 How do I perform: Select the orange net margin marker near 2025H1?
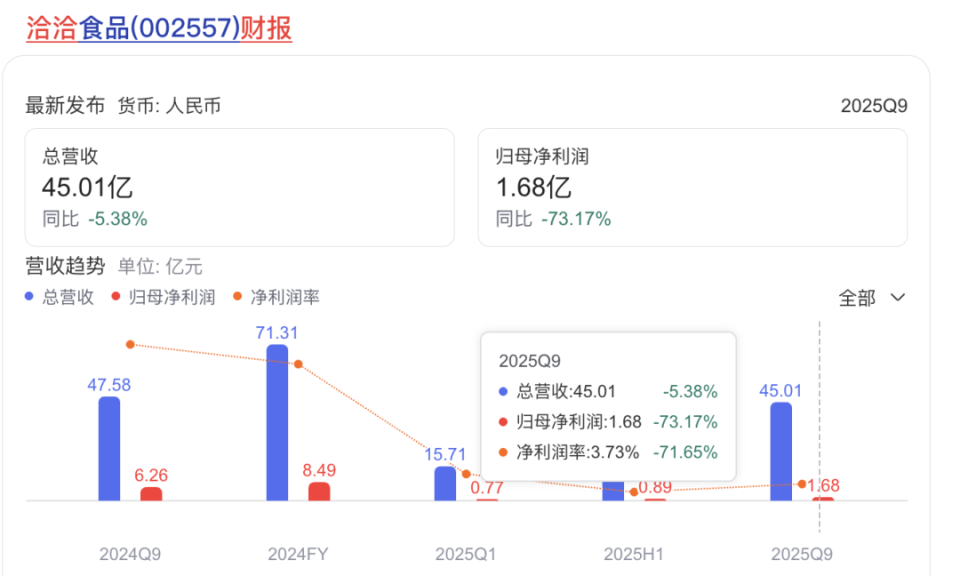tap(633, 491)
